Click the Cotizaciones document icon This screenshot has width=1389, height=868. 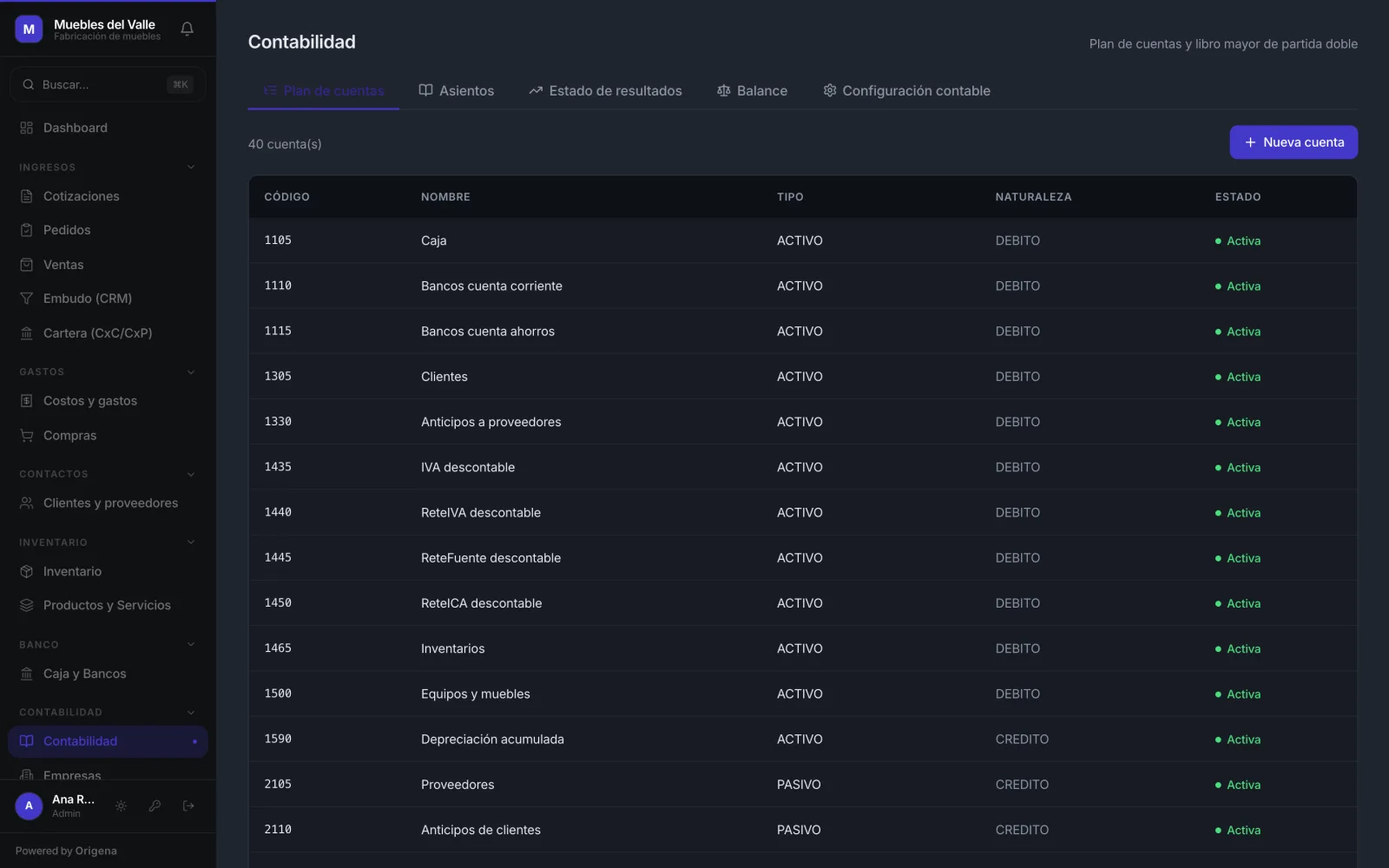[x=26, y=196]
